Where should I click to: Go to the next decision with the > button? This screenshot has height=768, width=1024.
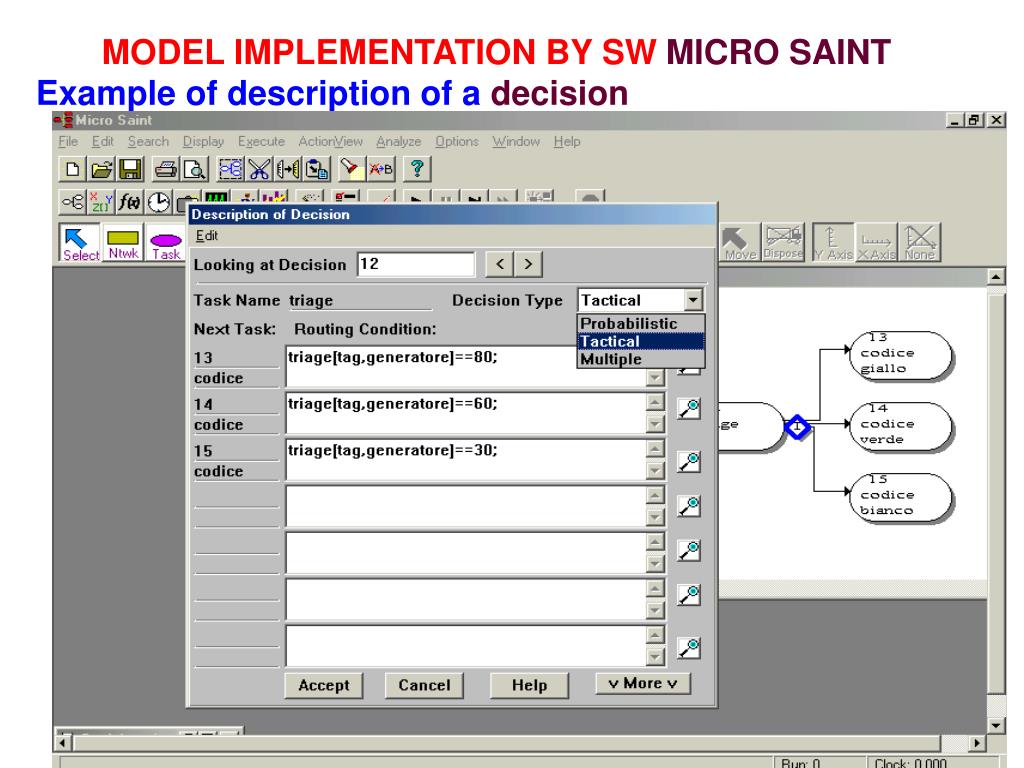pos(528,264)
